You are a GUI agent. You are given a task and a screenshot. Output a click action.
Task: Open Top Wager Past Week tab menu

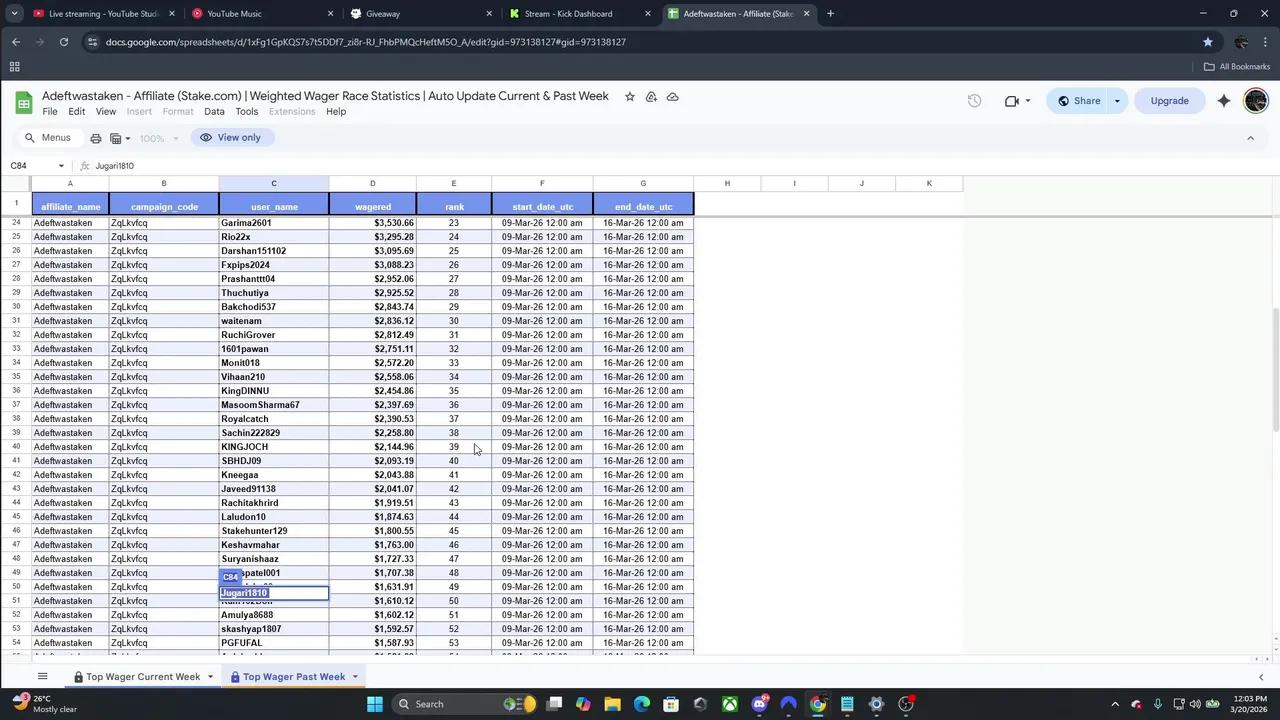pos(354,677)
